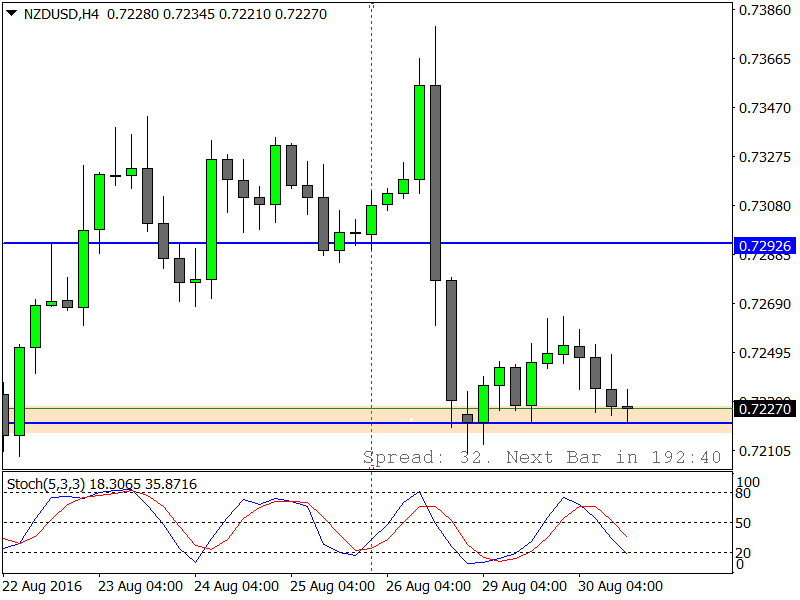Click the NZDUSD,H4 chart title text
Image resolution: width=800 pixels, height=600 pixels.
[x=61, y=14]
